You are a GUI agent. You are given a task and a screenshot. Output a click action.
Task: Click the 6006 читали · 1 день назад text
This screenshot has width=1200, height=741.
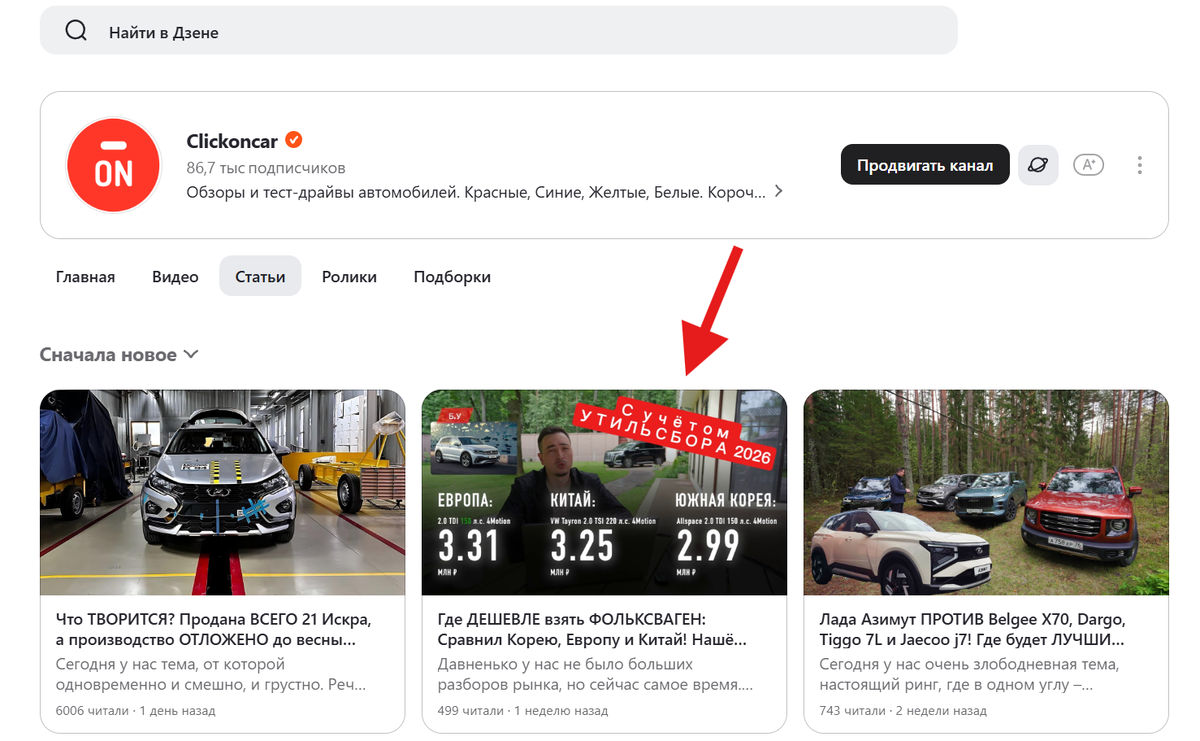135,711
